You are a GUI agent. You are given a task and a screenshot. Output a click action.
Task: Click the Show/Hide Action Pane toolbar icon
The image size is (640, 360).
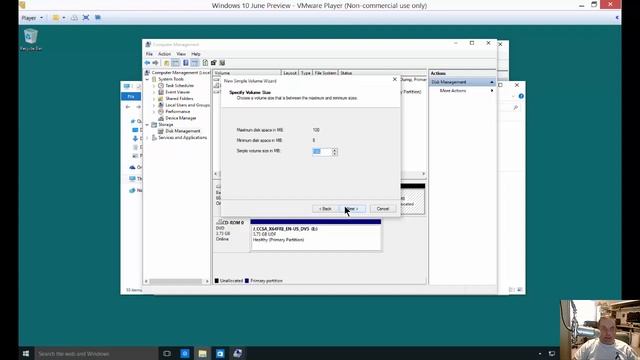pos(195,63)
